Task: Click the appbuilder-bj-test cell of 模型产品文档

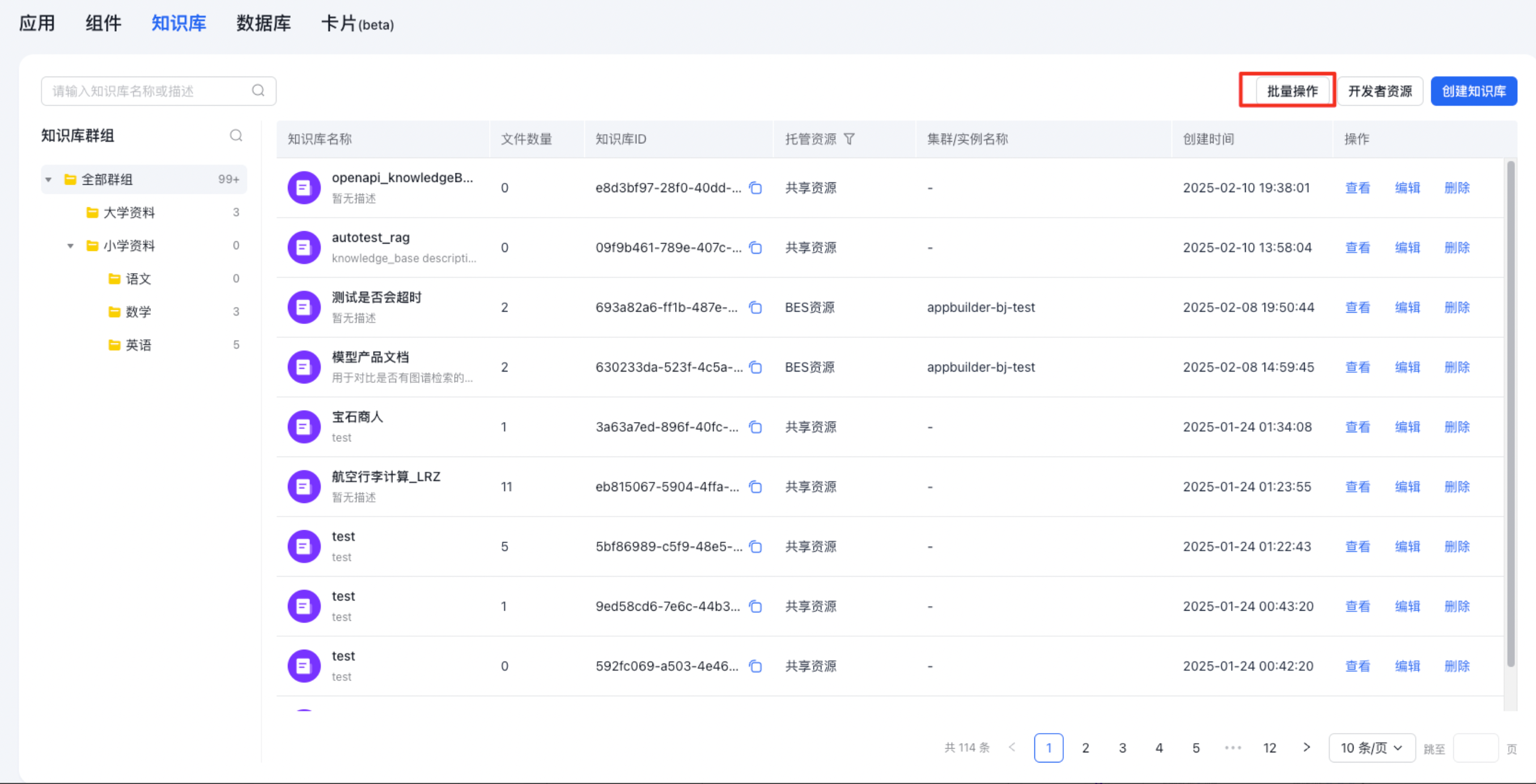Action: [x=981, y=368]
